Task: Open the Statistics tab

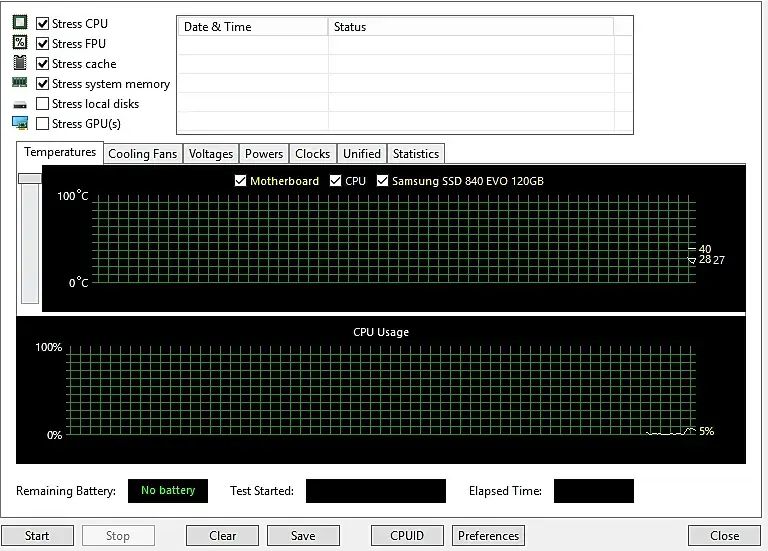Action: coord(416,154)
